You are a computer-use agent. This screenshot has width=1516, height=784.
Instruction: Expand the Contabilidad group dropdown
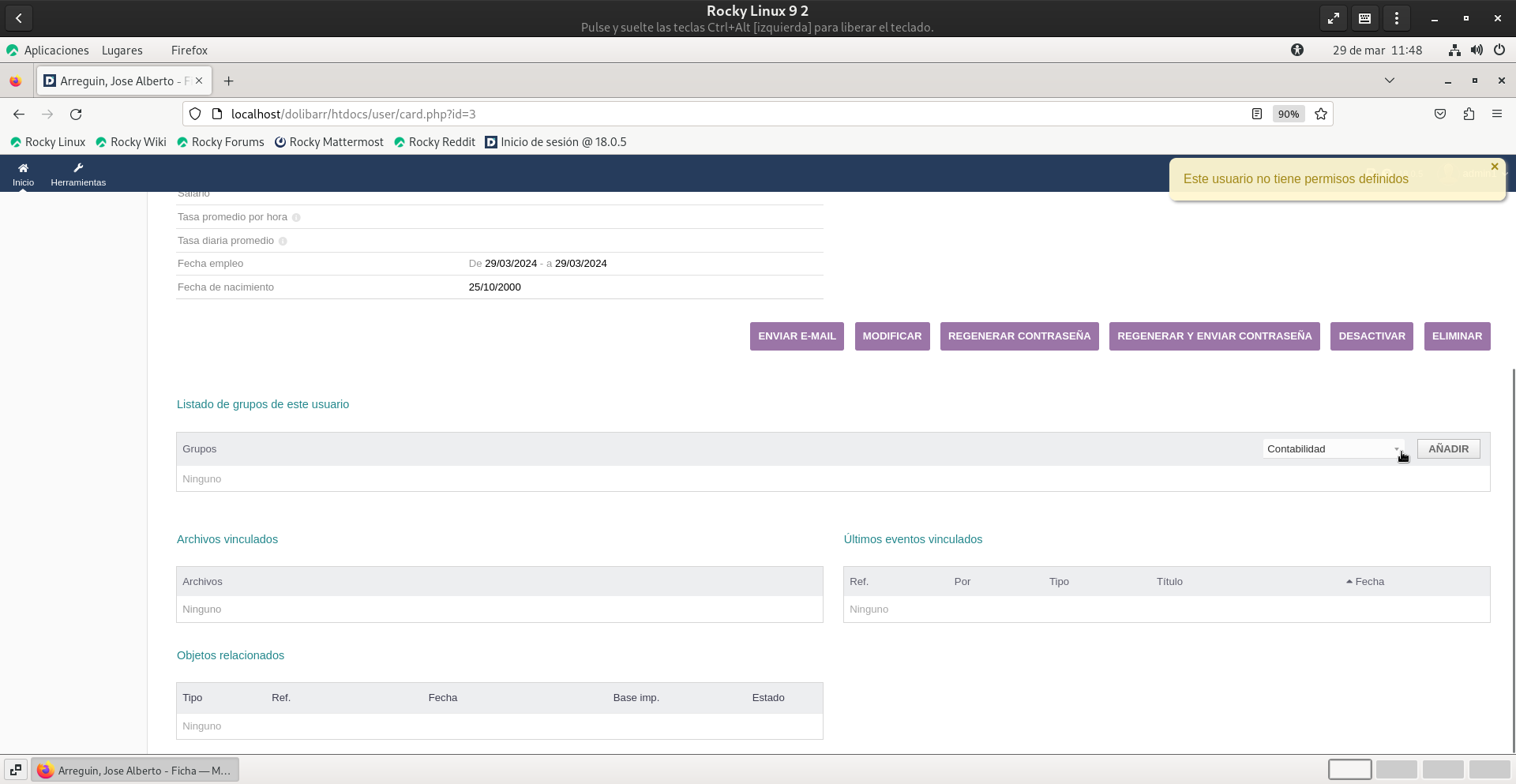pos(1333,449)
